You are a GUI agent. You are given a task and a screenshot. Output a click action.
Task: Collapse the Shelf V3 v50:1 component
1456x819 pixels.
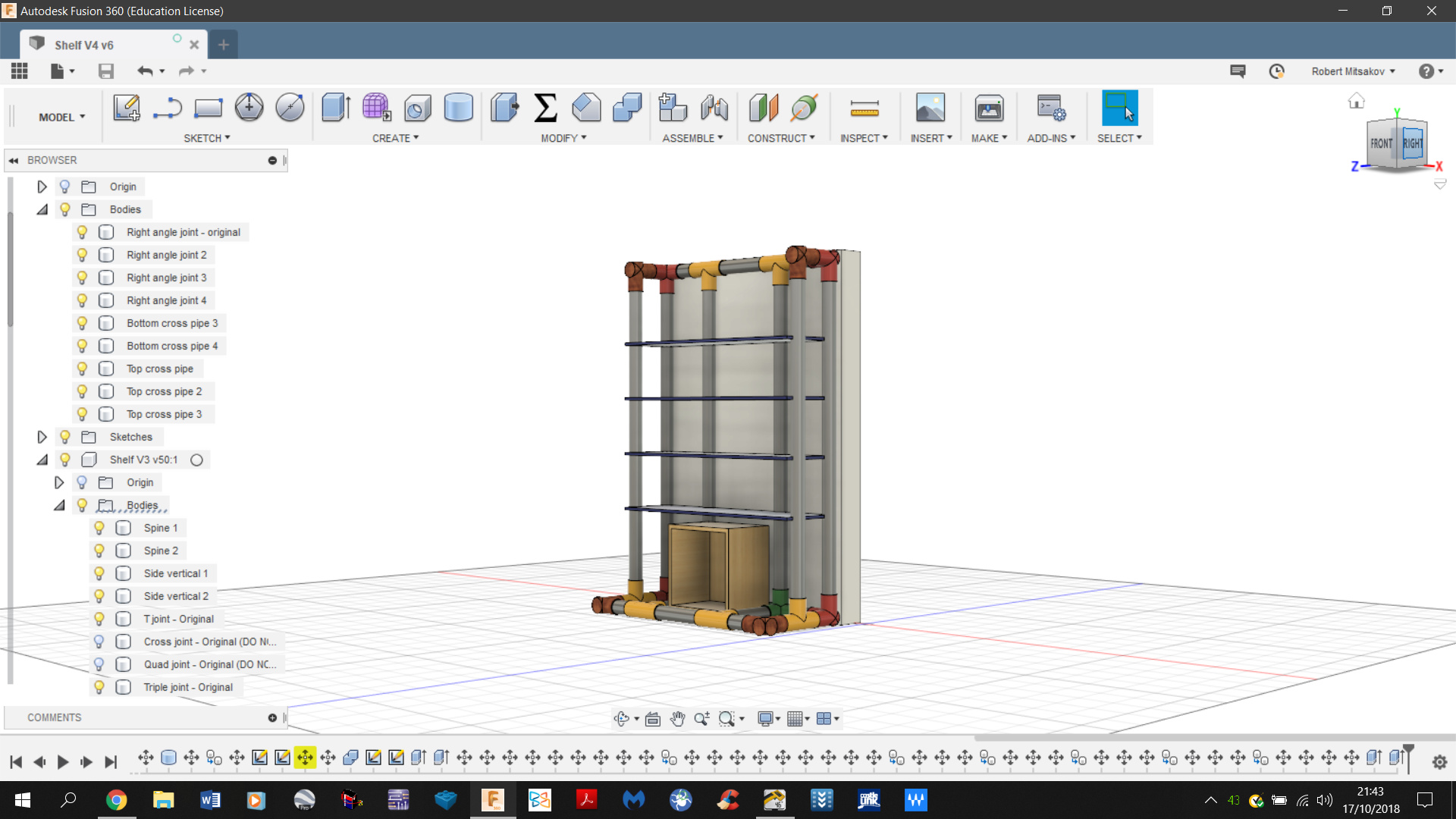[42, 460]
